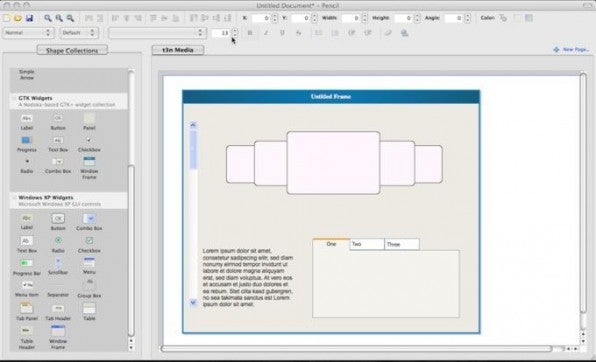Select the Simple Arrow shape

[x=27, y=75]
